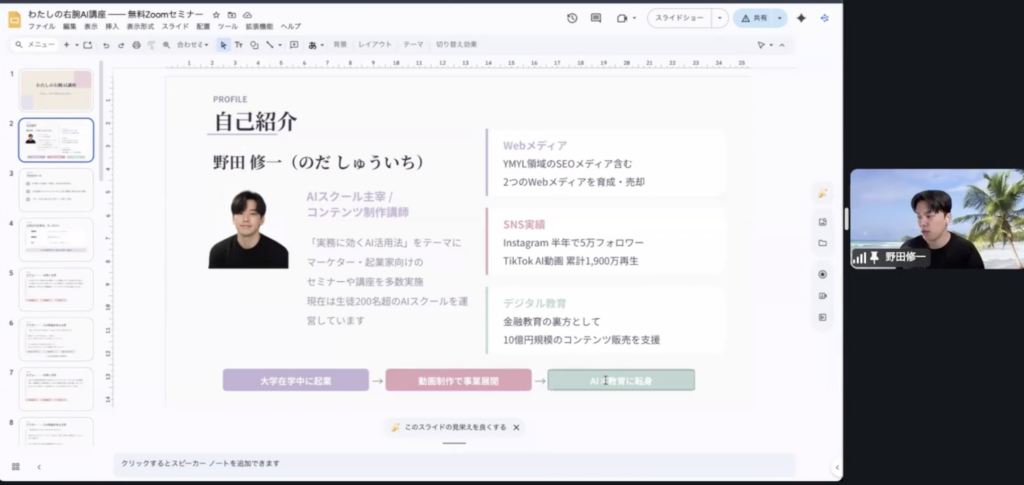Screen dimensions: 1024x485
Task: Open the 合わせる zoom dropdown
Action: click(x=193, y=45)
